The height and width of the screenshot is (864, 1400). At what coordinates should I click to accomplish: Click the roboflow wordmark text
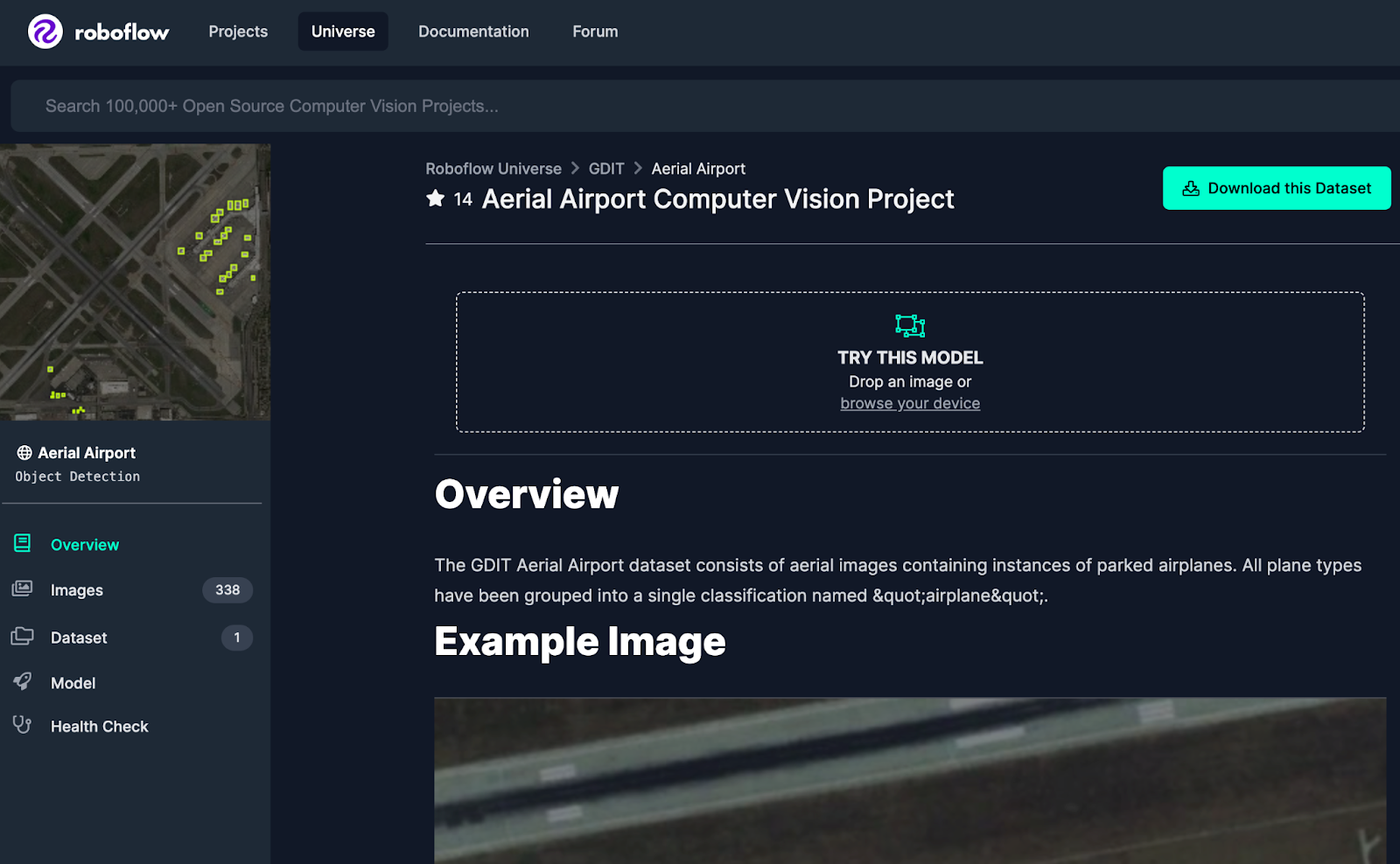coord(122,32)
